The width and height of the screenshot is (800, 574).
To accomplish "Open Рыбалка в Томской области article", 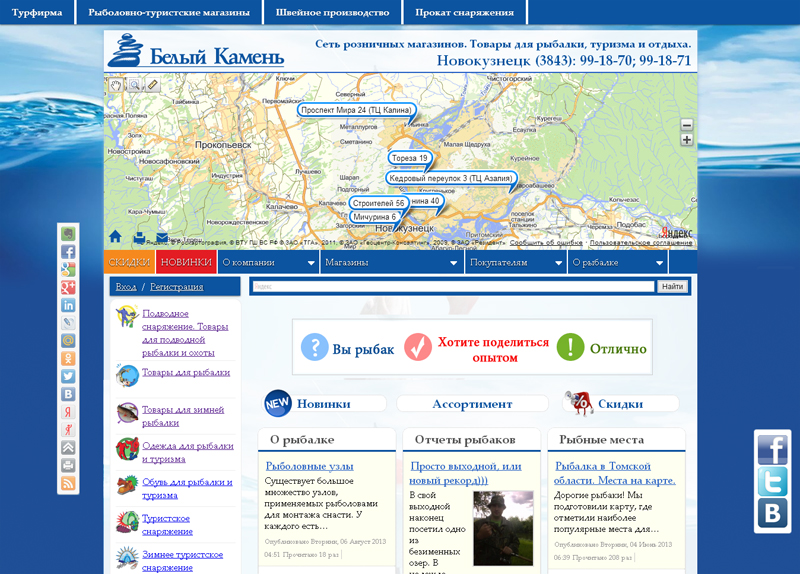I will click(x=615, y=473).
